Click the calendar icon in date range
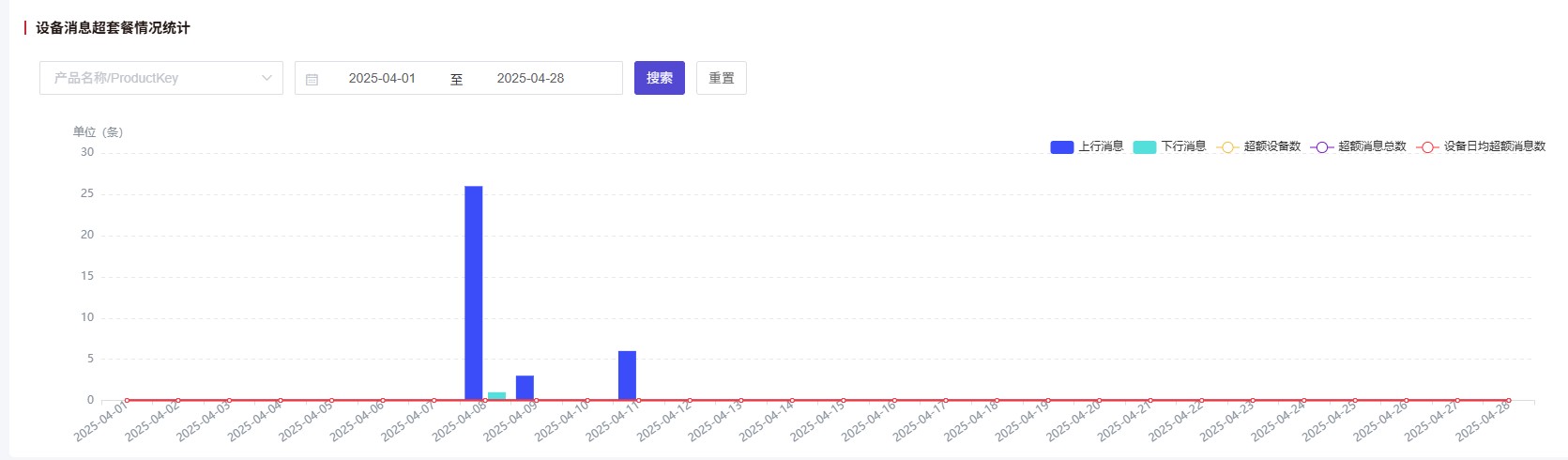 point(312,79)
